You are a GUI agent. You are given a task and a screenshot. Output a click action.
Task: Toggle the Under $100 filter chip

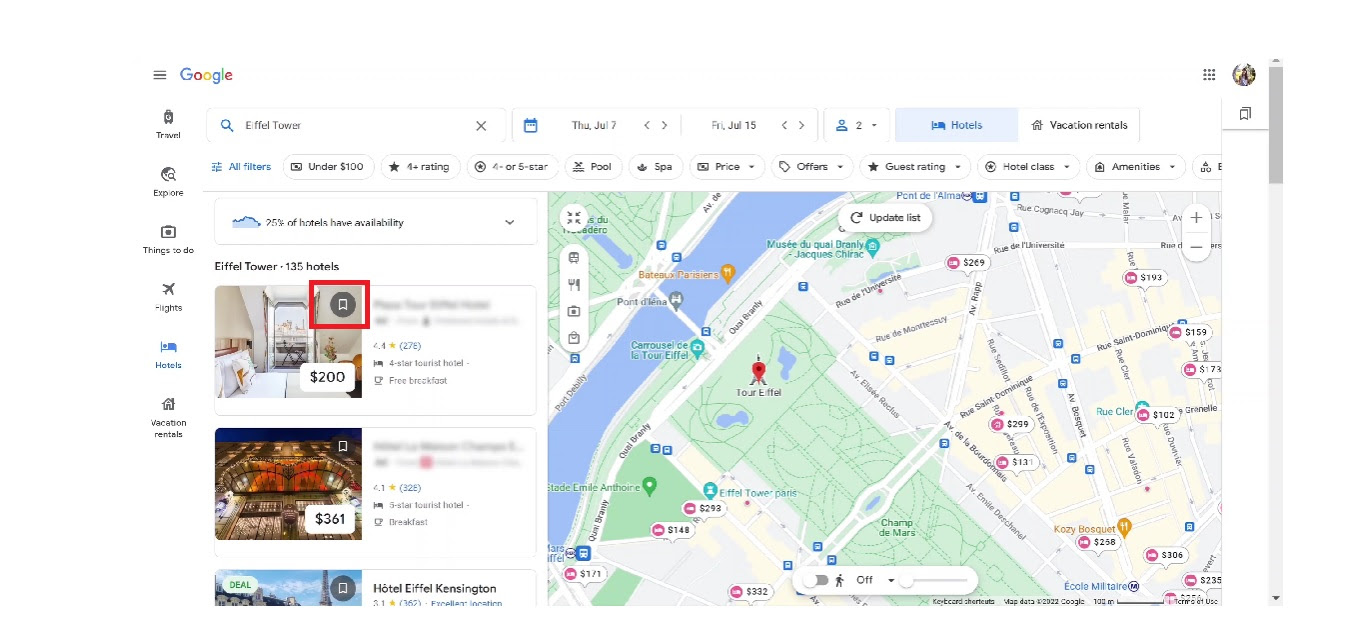pyautogui.click(x=328, y=167)
